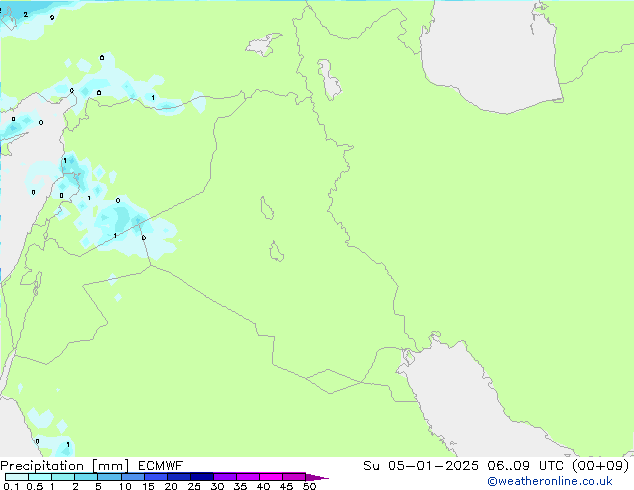634x490 pixels.
Task: Select the 5-10 mm legend color box
Action: pyautogui.click(x=109, y=477)
